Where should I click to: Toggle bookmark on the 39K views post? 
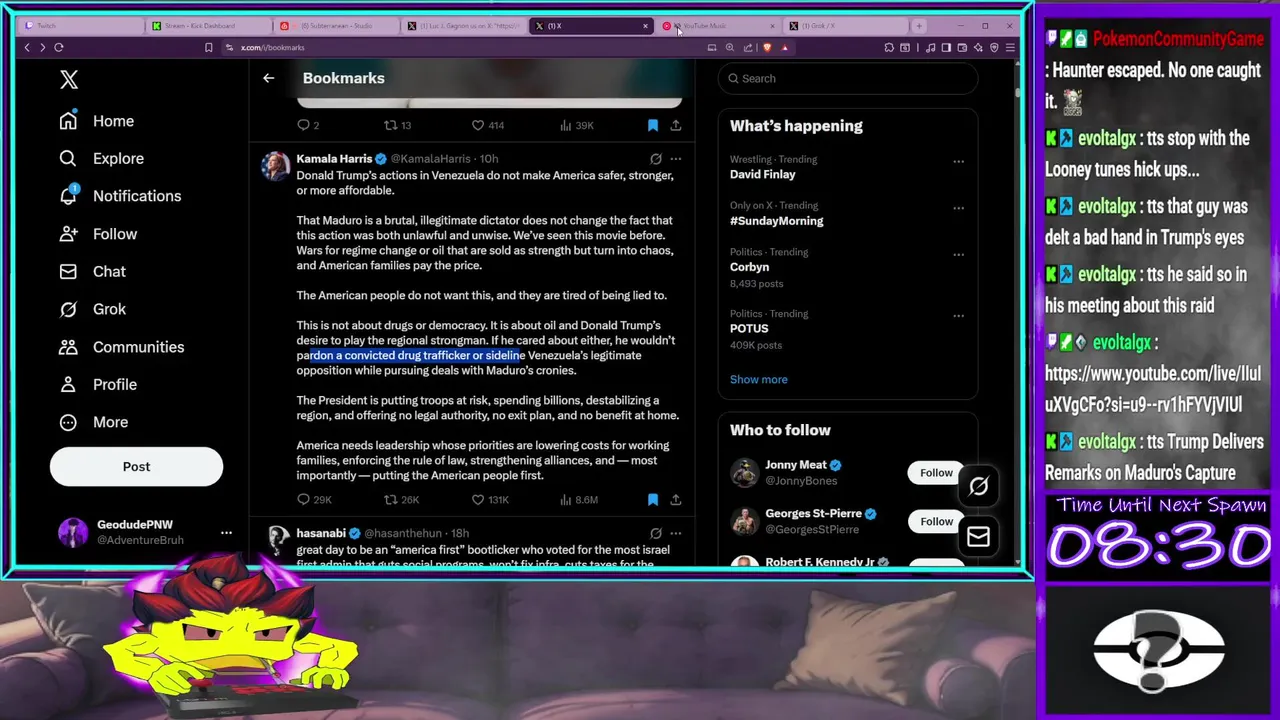pyautogui.click(x=652, y=125)
